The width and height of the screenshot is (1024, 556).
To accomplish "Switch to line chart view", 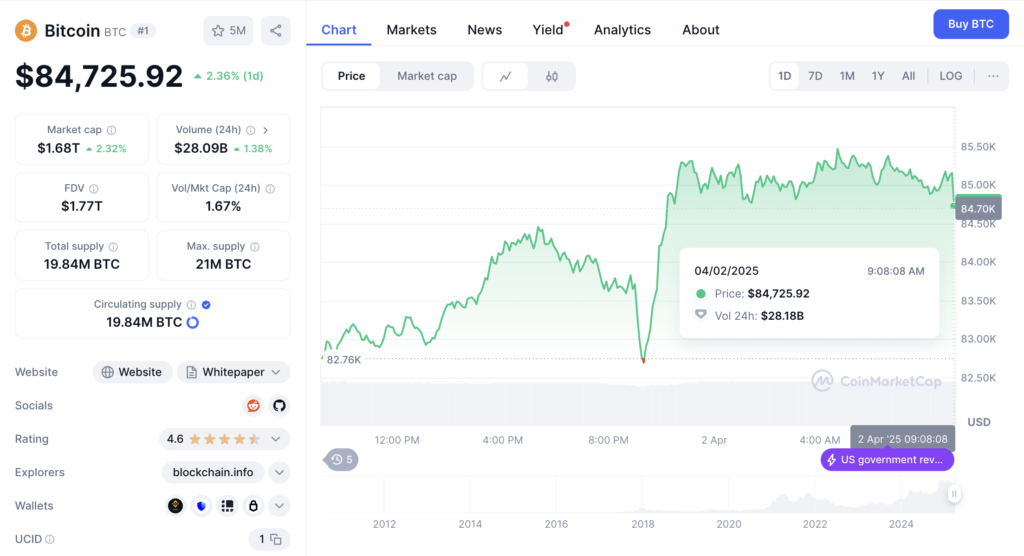I will pyautogui.click(x=505, y=76).
